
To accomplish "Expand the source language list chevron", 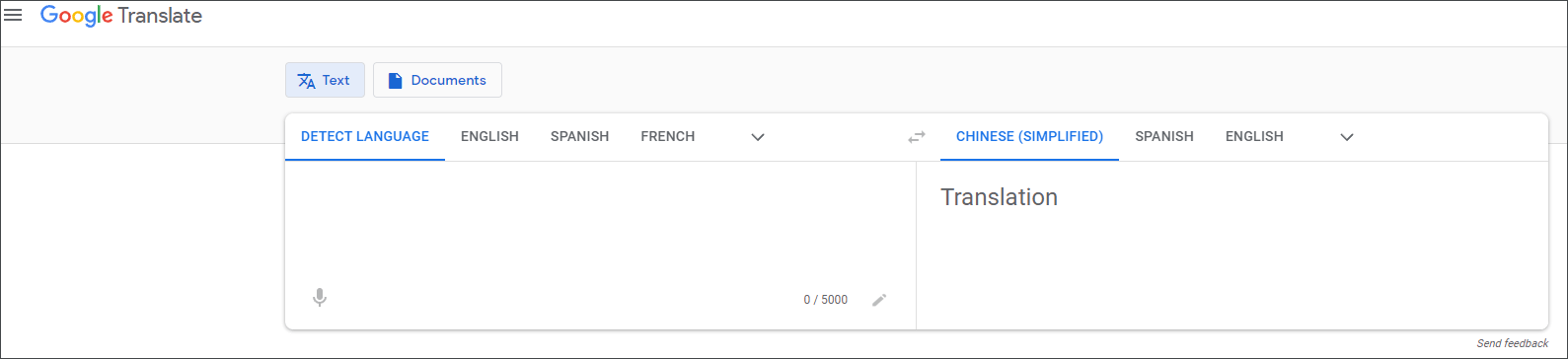I will [x=758, y=137].
